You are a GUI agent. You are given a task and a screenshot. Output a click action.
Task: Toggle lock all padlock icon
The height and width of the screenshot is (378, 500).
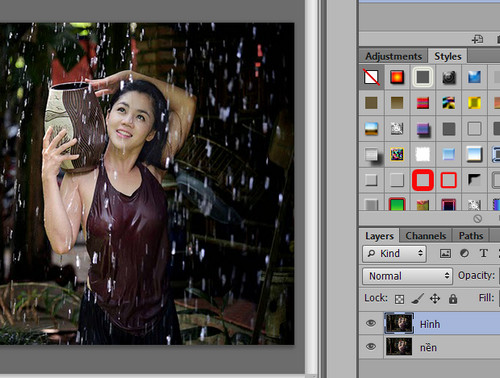(453, 299)
